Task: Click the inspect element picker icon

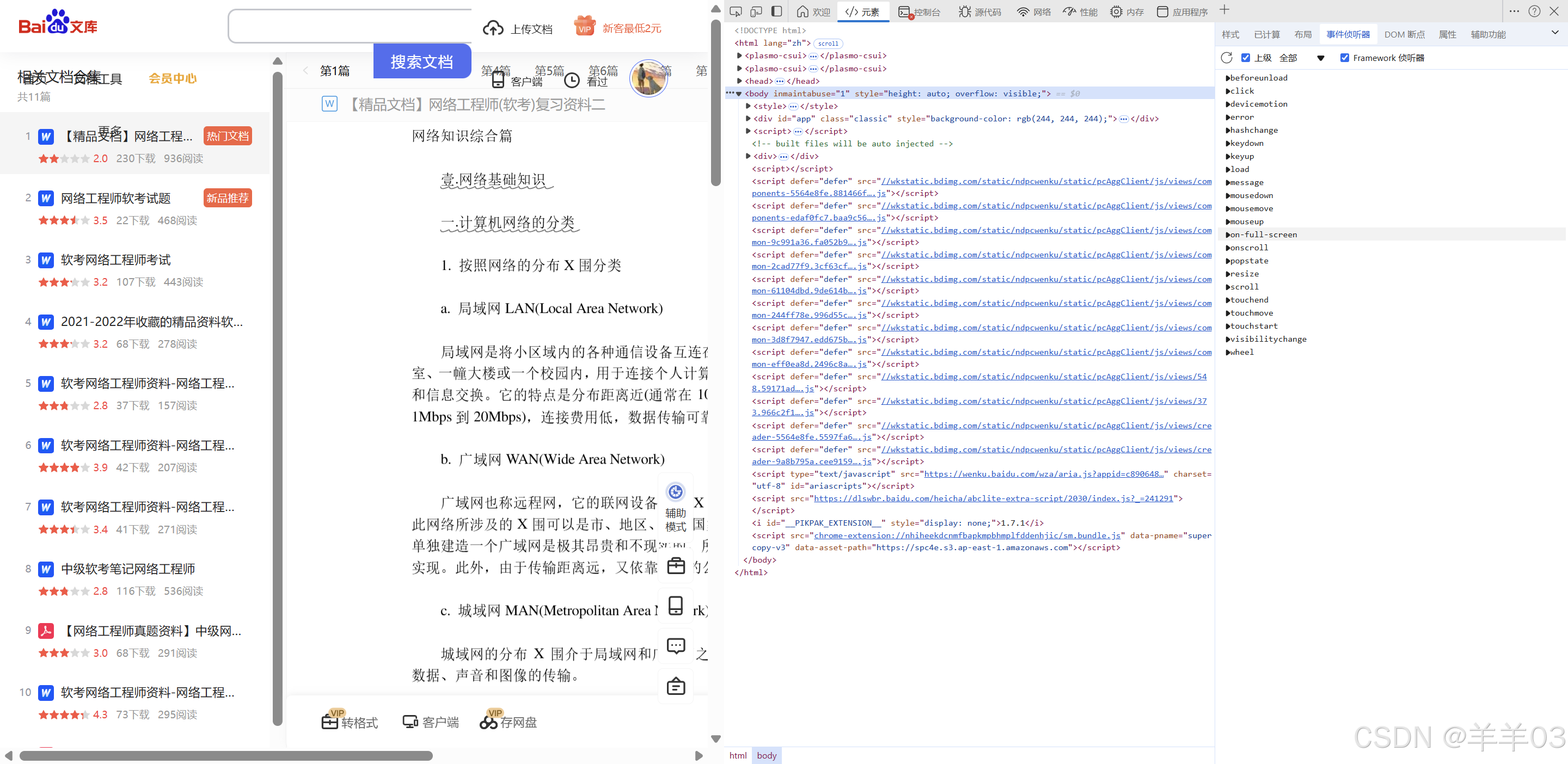Action: click(736, 11)
